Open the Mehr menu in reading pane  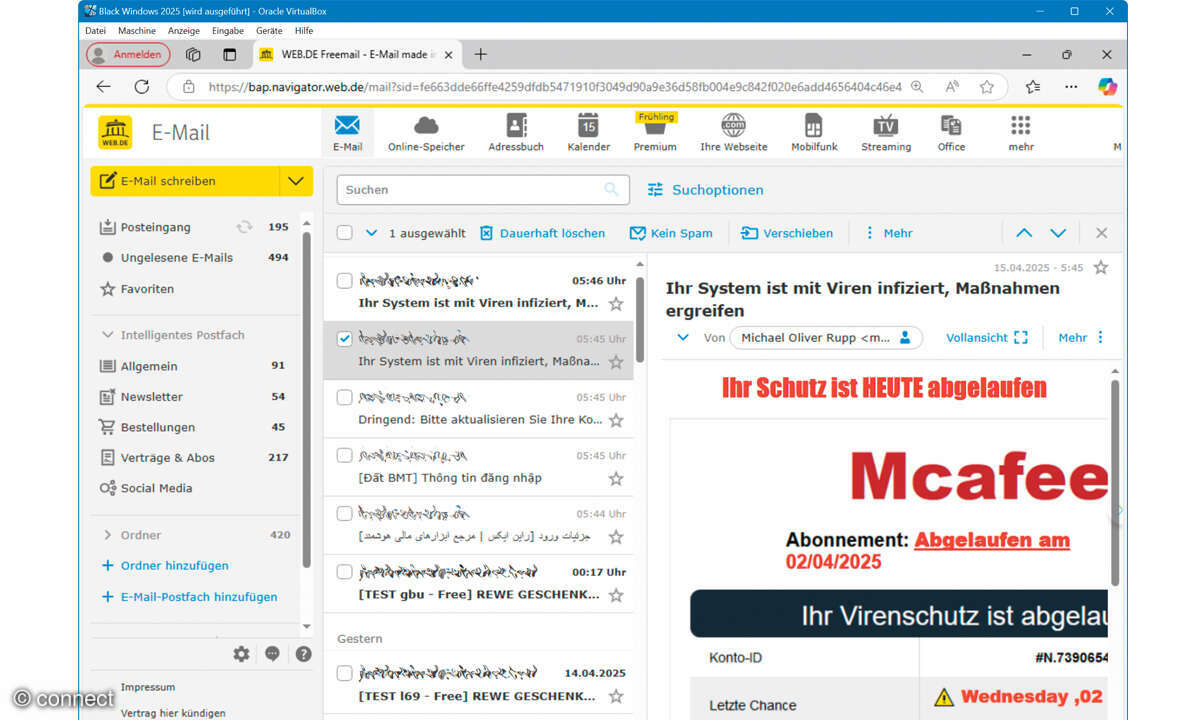(1082, 337)
